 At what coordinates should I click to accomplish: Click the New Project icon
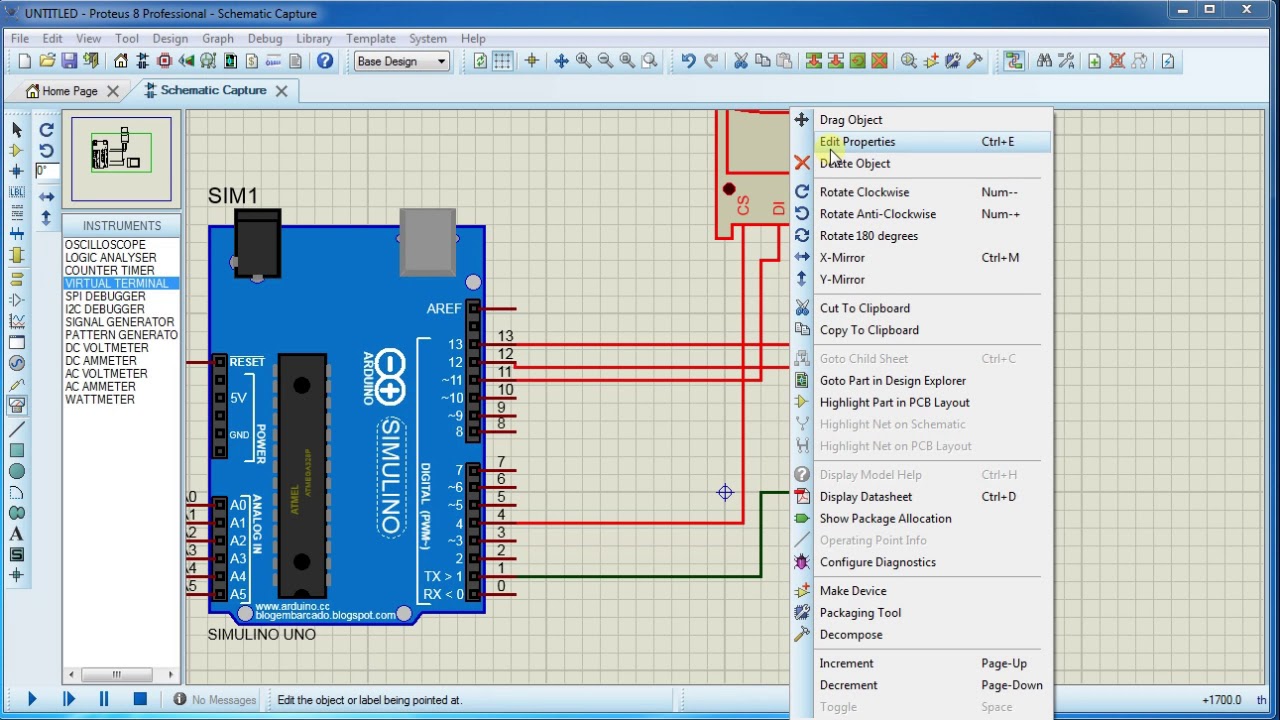pyautogui.click(x=25, y=61)
